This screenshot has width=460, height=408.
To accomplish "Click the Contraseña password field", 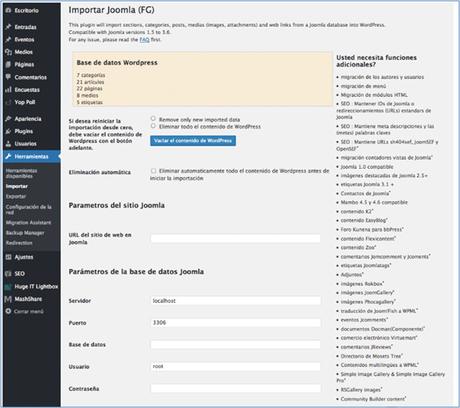I will pos(236,388).
